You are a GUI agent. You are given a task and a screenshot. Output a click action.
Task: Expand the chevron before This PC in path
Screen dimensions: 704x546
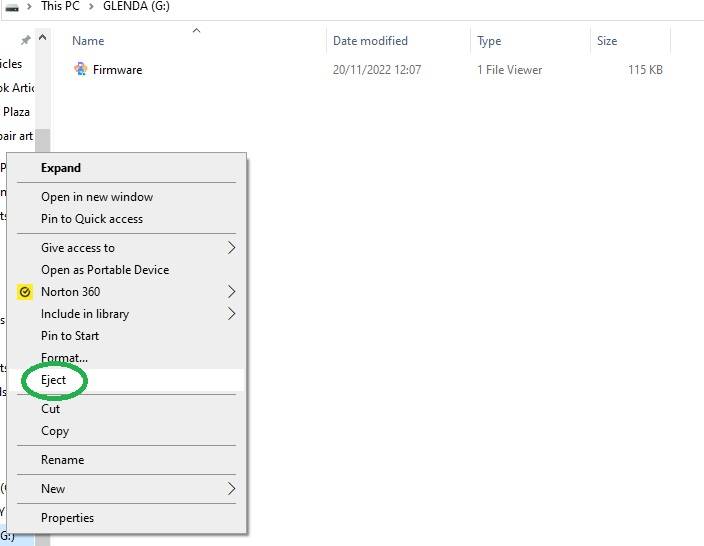point(29,7)
